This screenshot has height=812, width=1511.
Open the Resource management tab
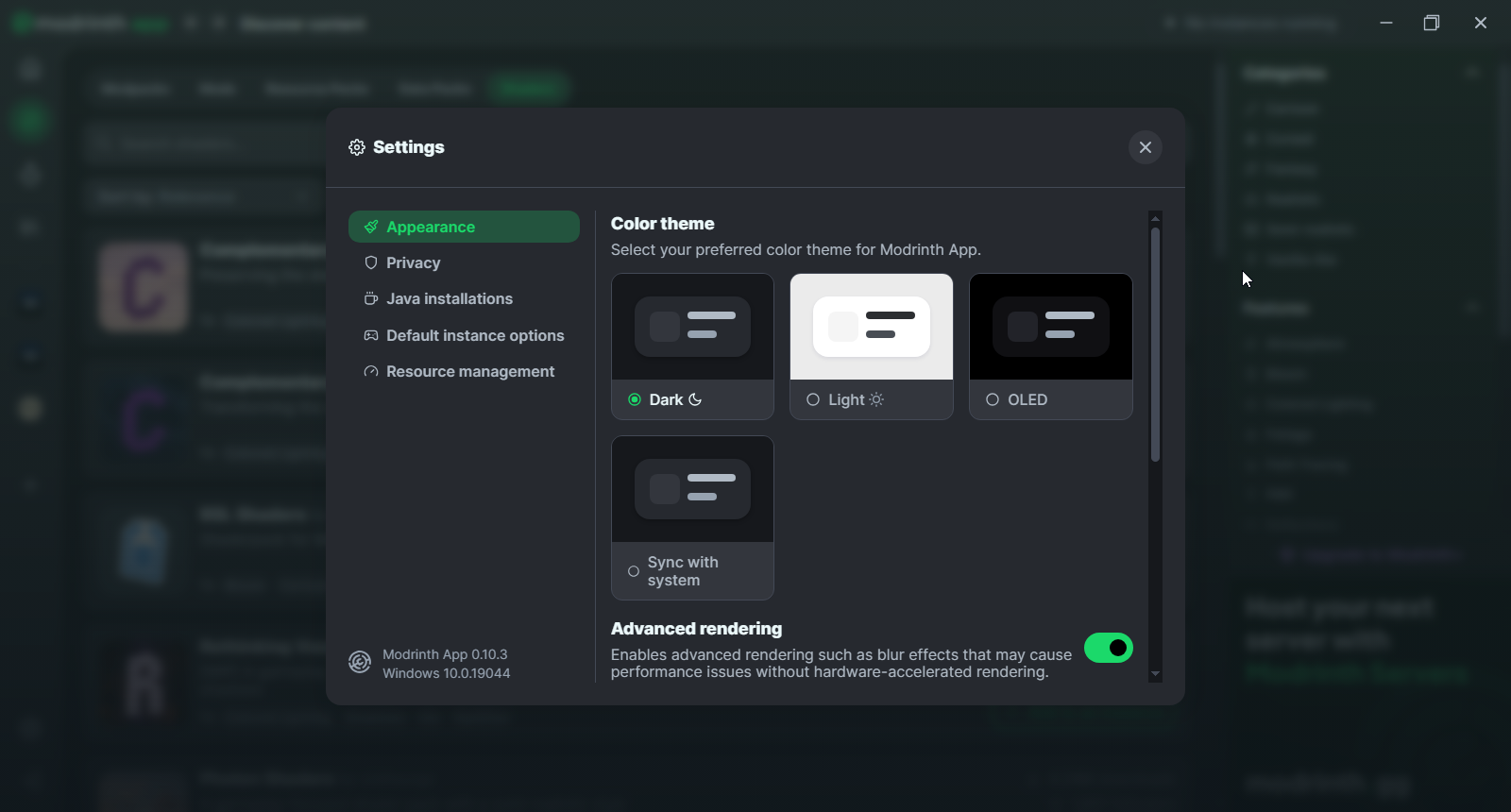[x=464, y=371]
